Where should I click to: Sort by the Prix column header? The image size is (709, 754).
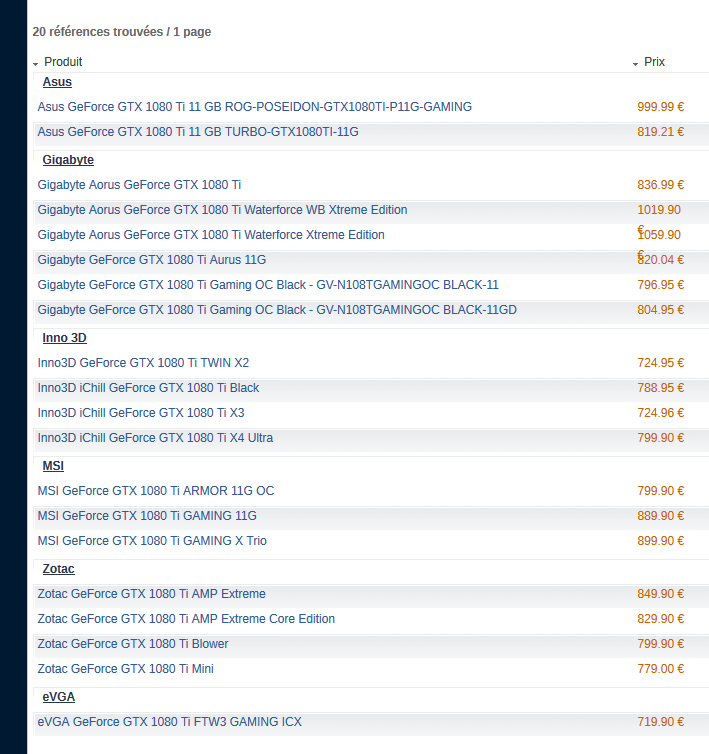[x=654, y=62]
